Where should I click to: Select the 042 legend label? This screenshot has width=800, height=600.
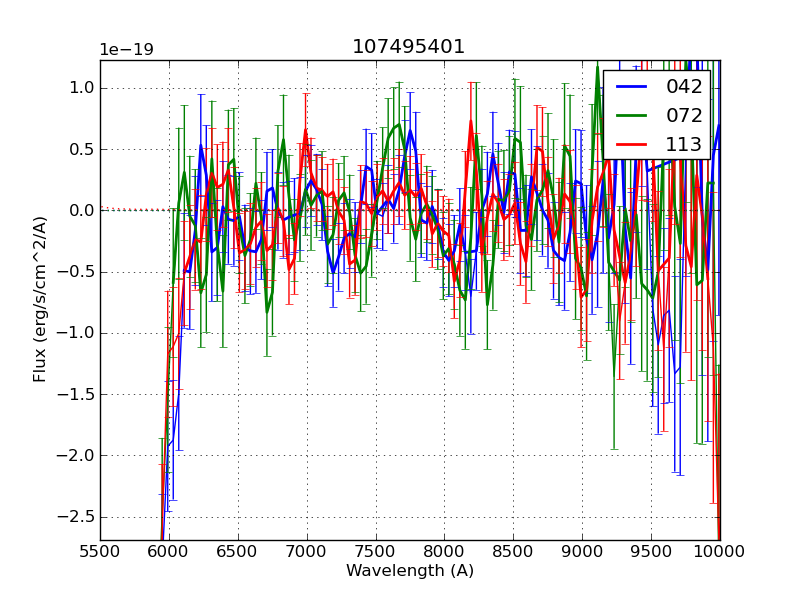point(683,87)
